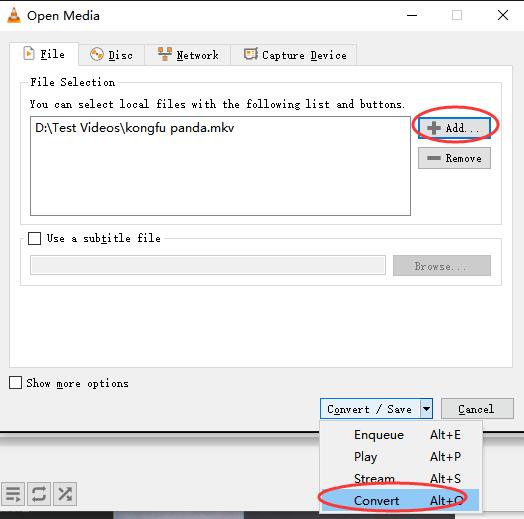This screenshot has height=519, width=524.
Task: Enable Use a subtitle file checkbox
Action: pyautogui.click(x=34, y=239)
